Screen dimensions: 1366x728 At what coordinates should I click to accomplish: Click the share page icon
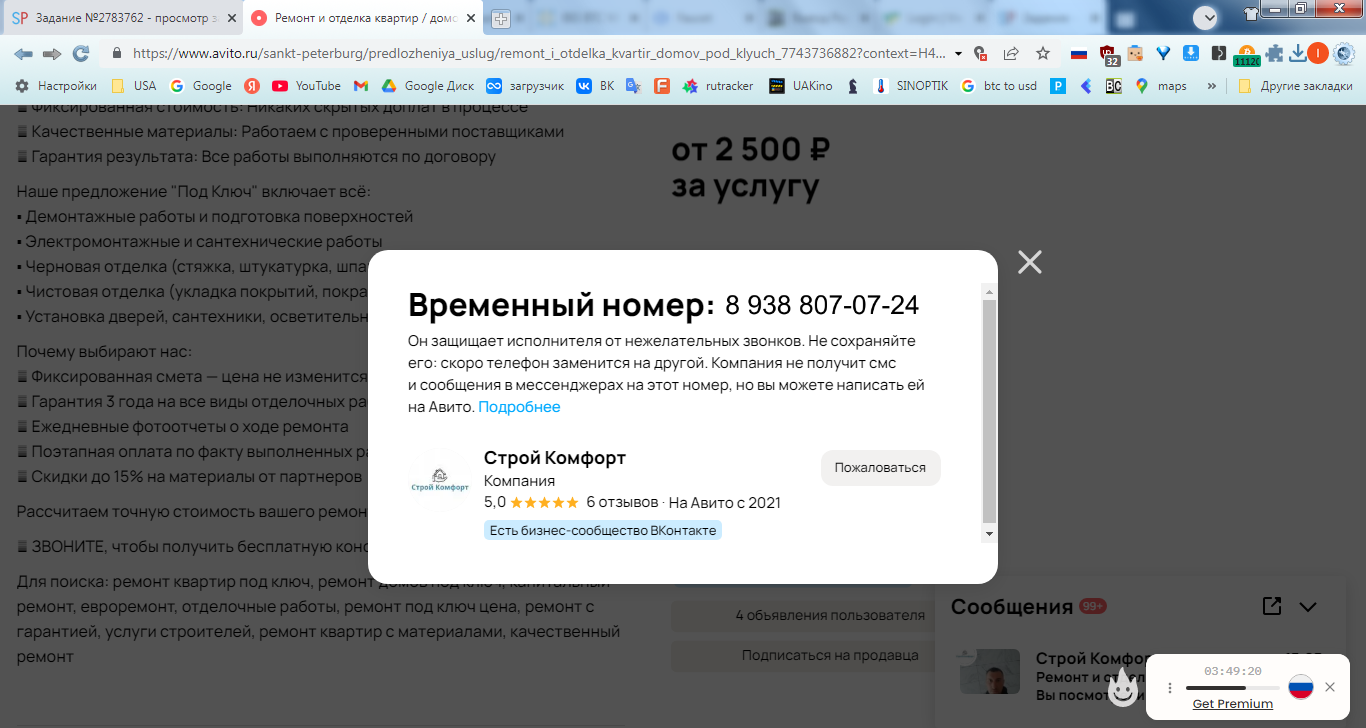(x=1011, y=53)
